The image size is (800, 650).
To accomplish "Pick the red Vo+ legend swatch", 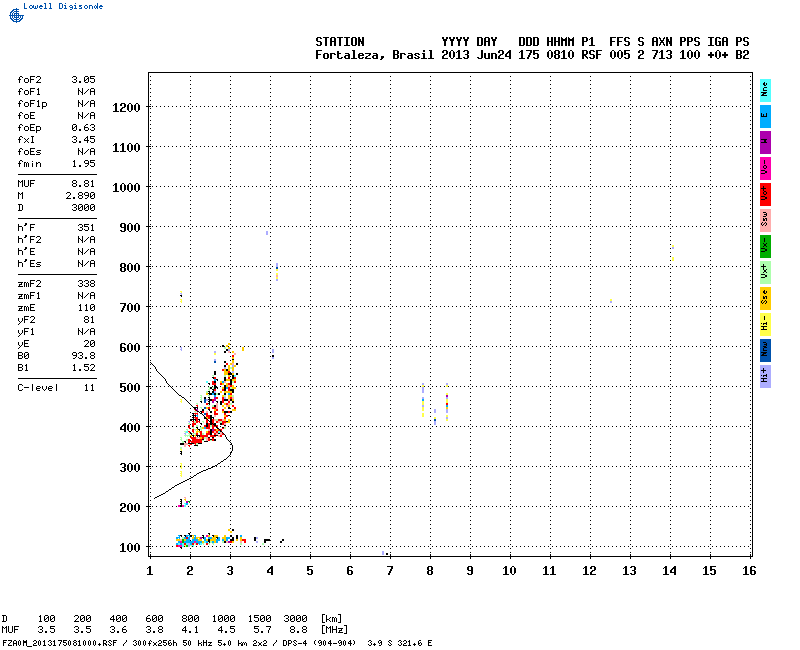I will point(765,194).
